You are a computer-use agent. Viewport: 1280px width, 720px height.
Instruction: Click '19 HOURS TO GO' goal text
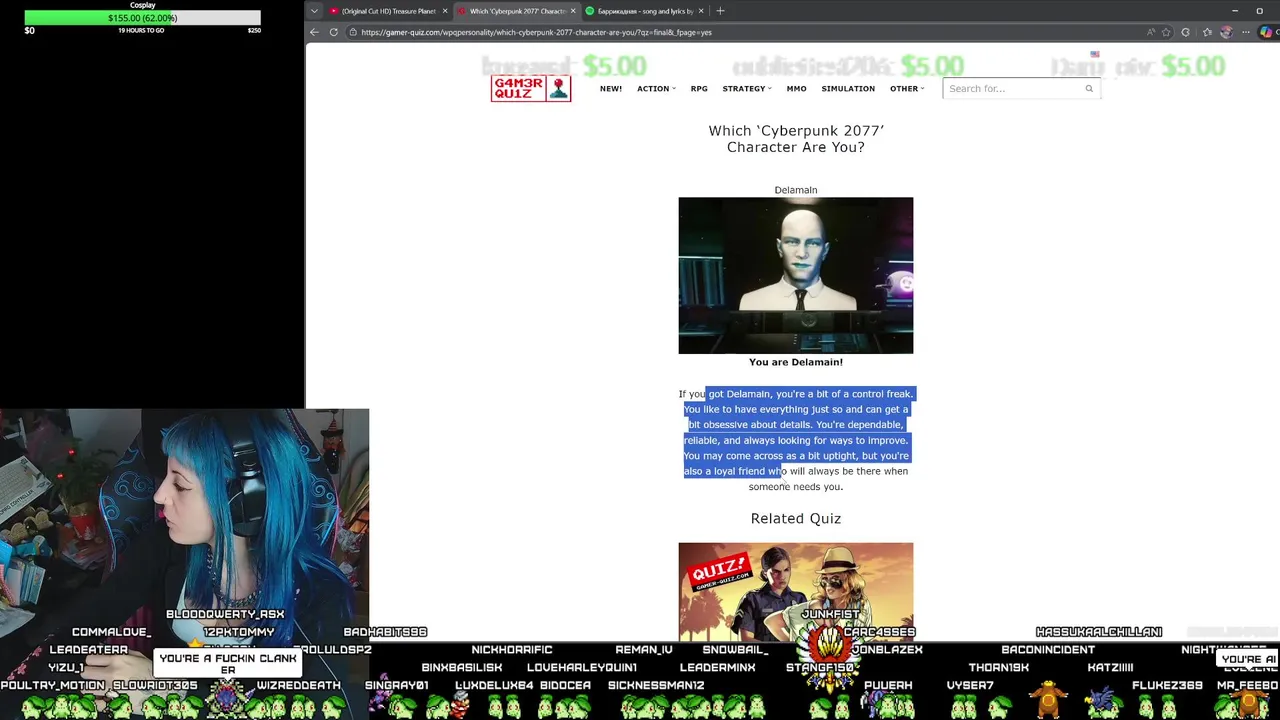pyautogui.click(x=141, y=31)
